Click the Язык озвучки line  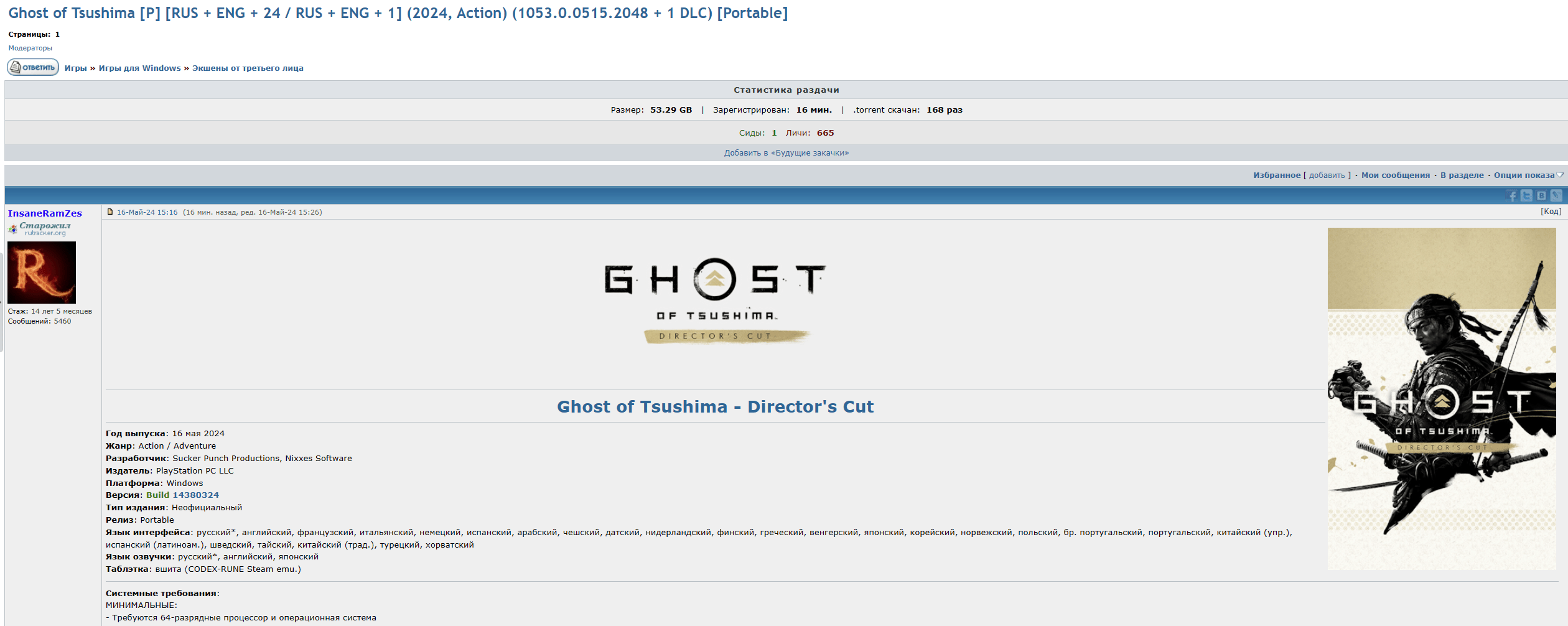(212, 557)
